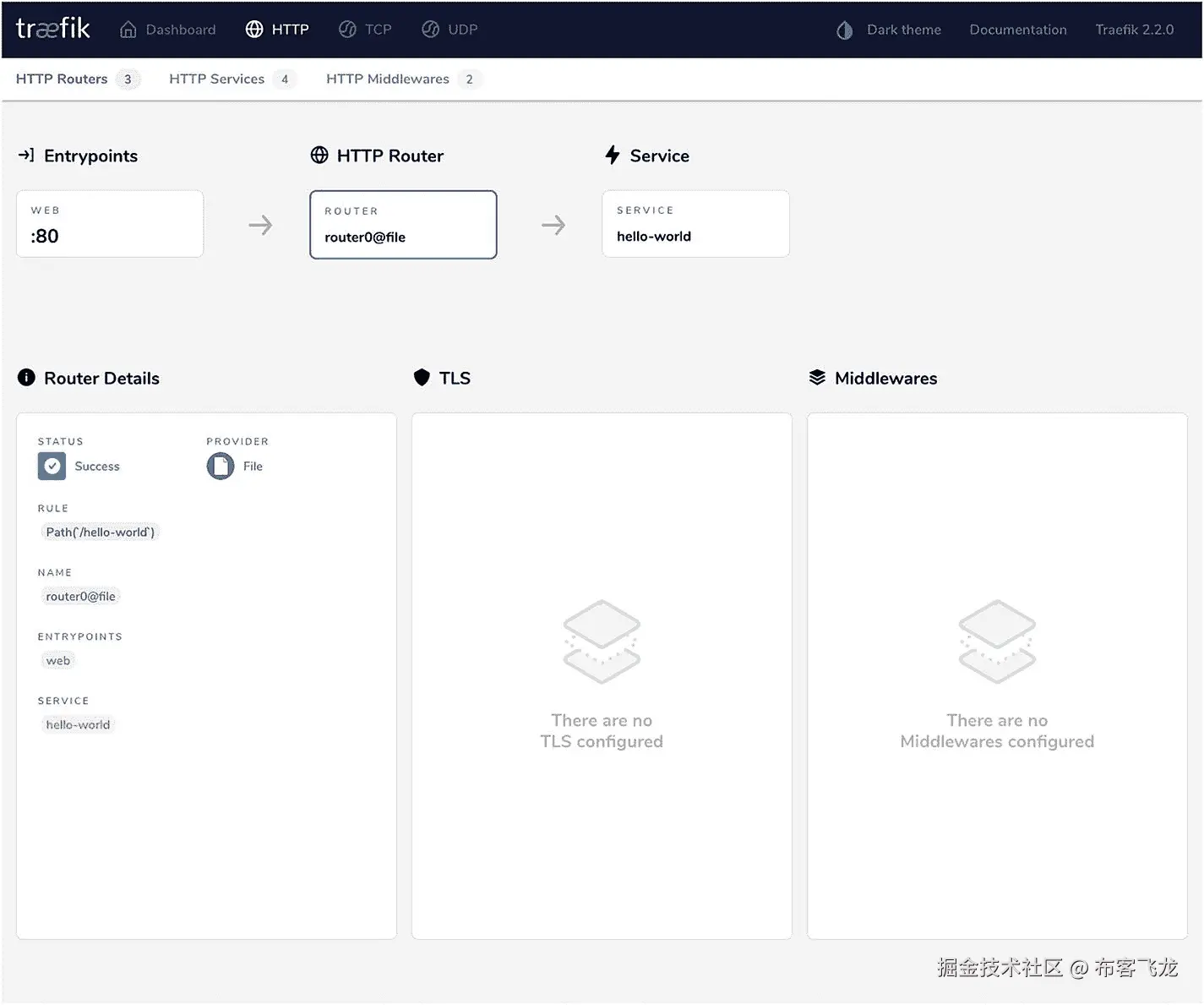The width and height of the screenshot is (1204, 1005).
Task: Click the File provider icon
Action: (221, 466)
